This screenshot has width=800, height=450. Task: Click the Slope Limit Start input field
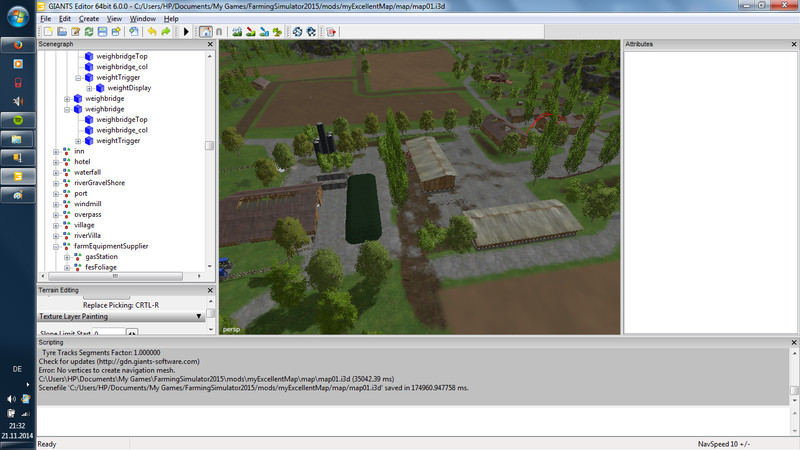click(108, 332)
